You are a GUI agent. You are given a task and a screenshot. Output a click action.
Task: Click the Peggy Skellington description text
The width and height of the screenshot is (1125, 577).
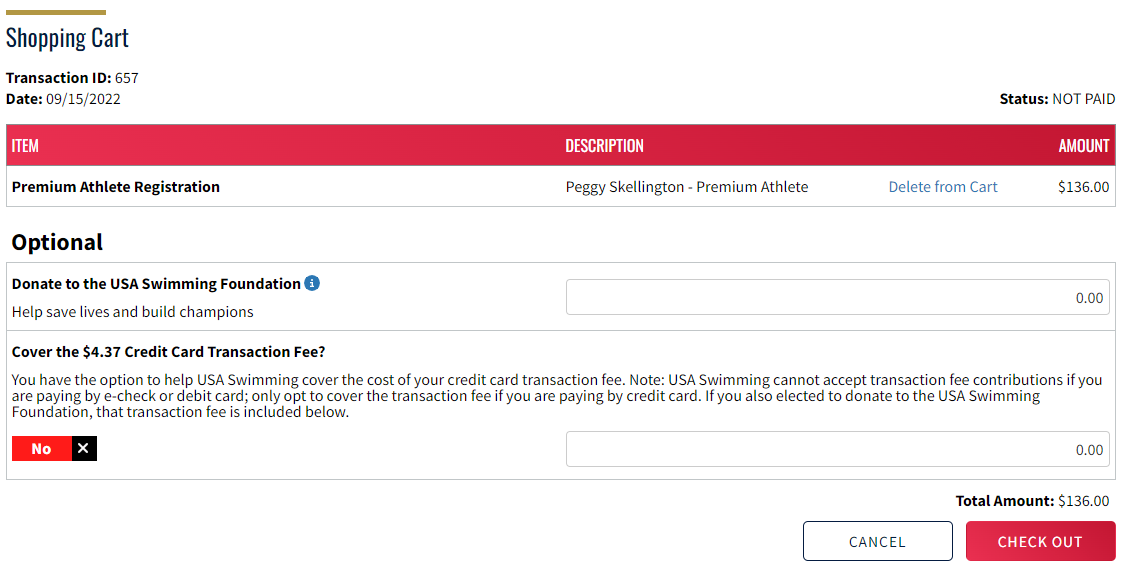686,187
